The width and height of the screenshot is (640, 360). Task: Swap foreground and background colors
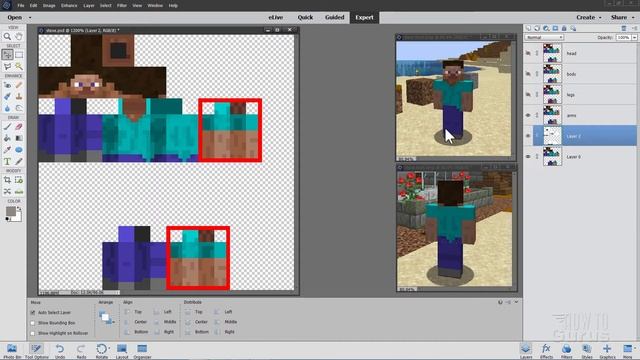click(19, 208)
